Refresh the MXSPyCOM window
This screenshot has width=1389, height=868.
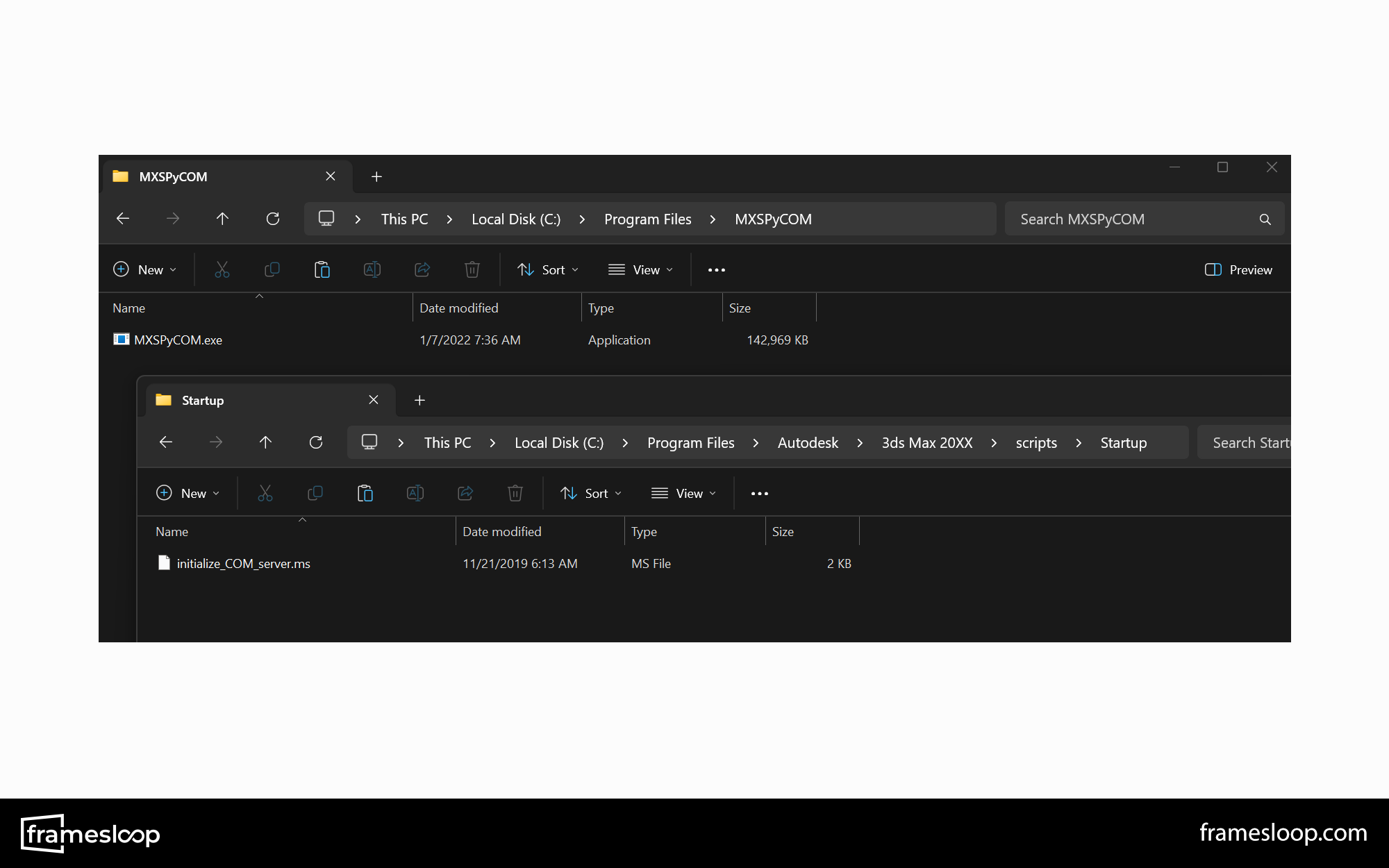click(273, 219)
